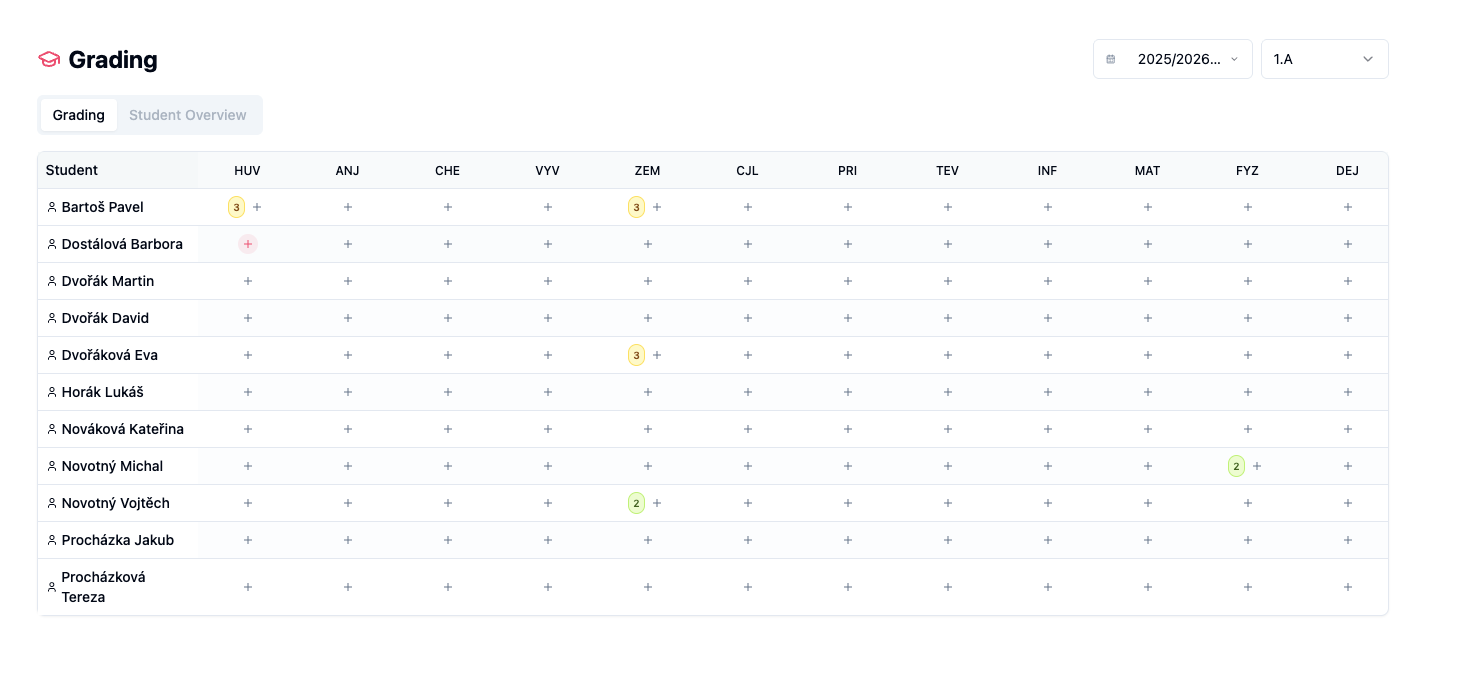Open the 1.A class selector
The width and height of the screenshot is (1482, 674).
coord(1325,59)
